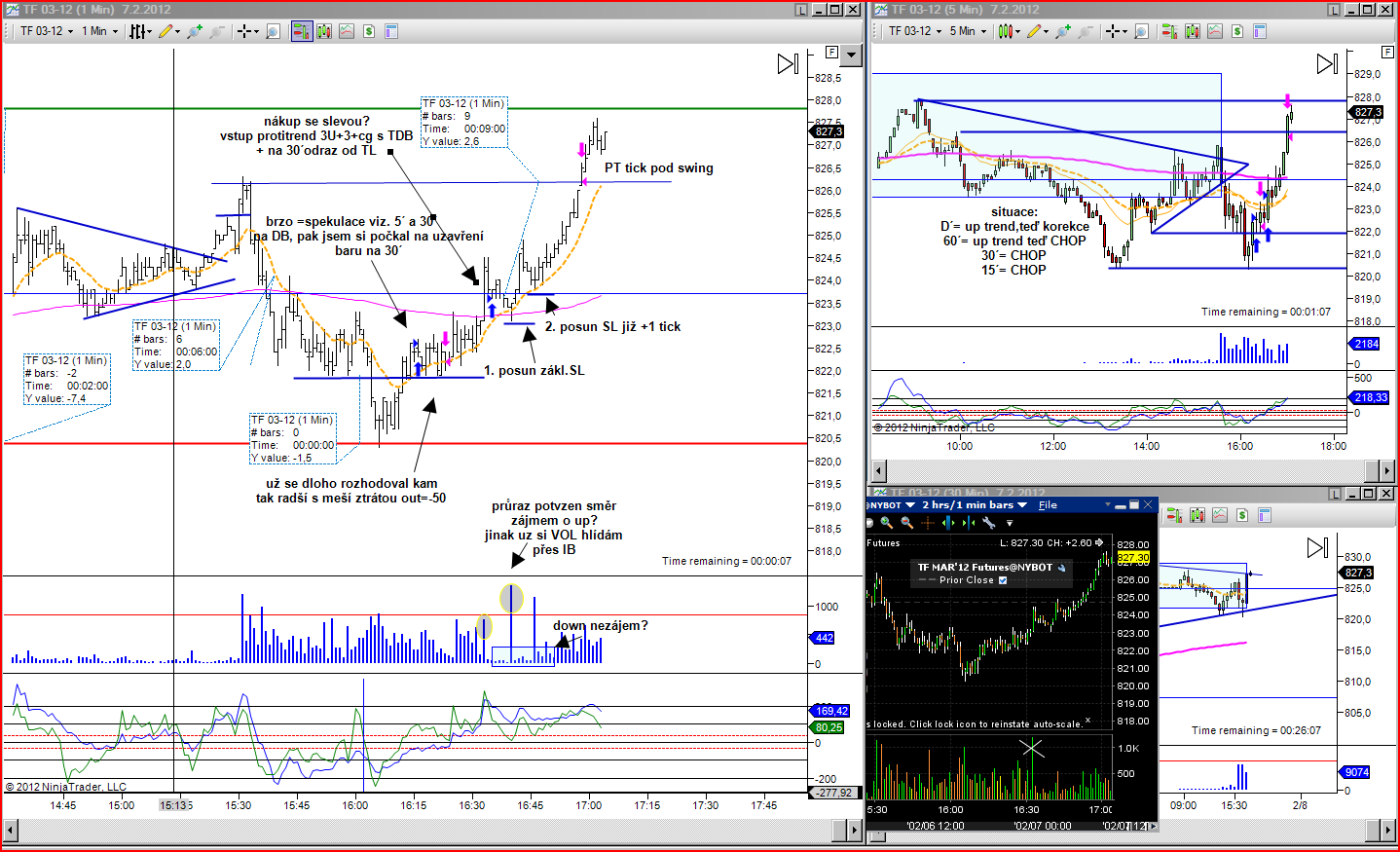Viewport: 1400px width, 852px height.
Task: Select the draw pencil tool in 5 Min chart
Action: click(x=1033, y=31)
